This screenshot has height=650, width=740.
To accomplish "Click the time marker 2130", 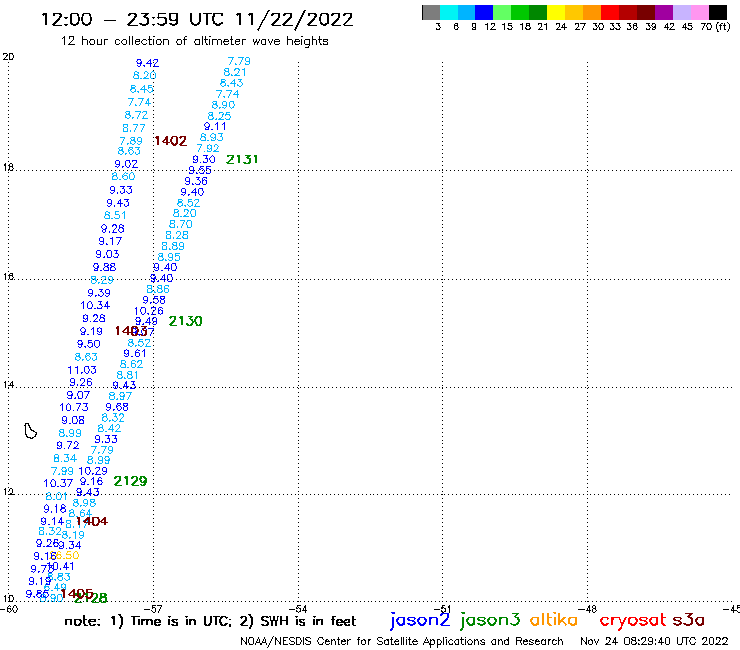I will (185, 321).
